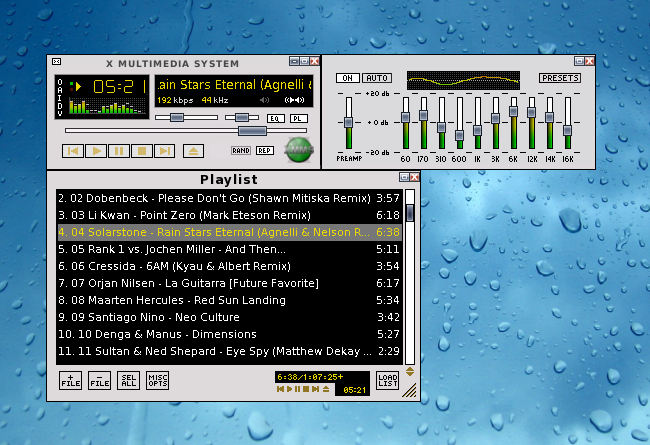Image resolution: width=650 pixels, height=445 pixels.
Task: Toggle RAND shuffle mode
Action: tap(241, 151)
